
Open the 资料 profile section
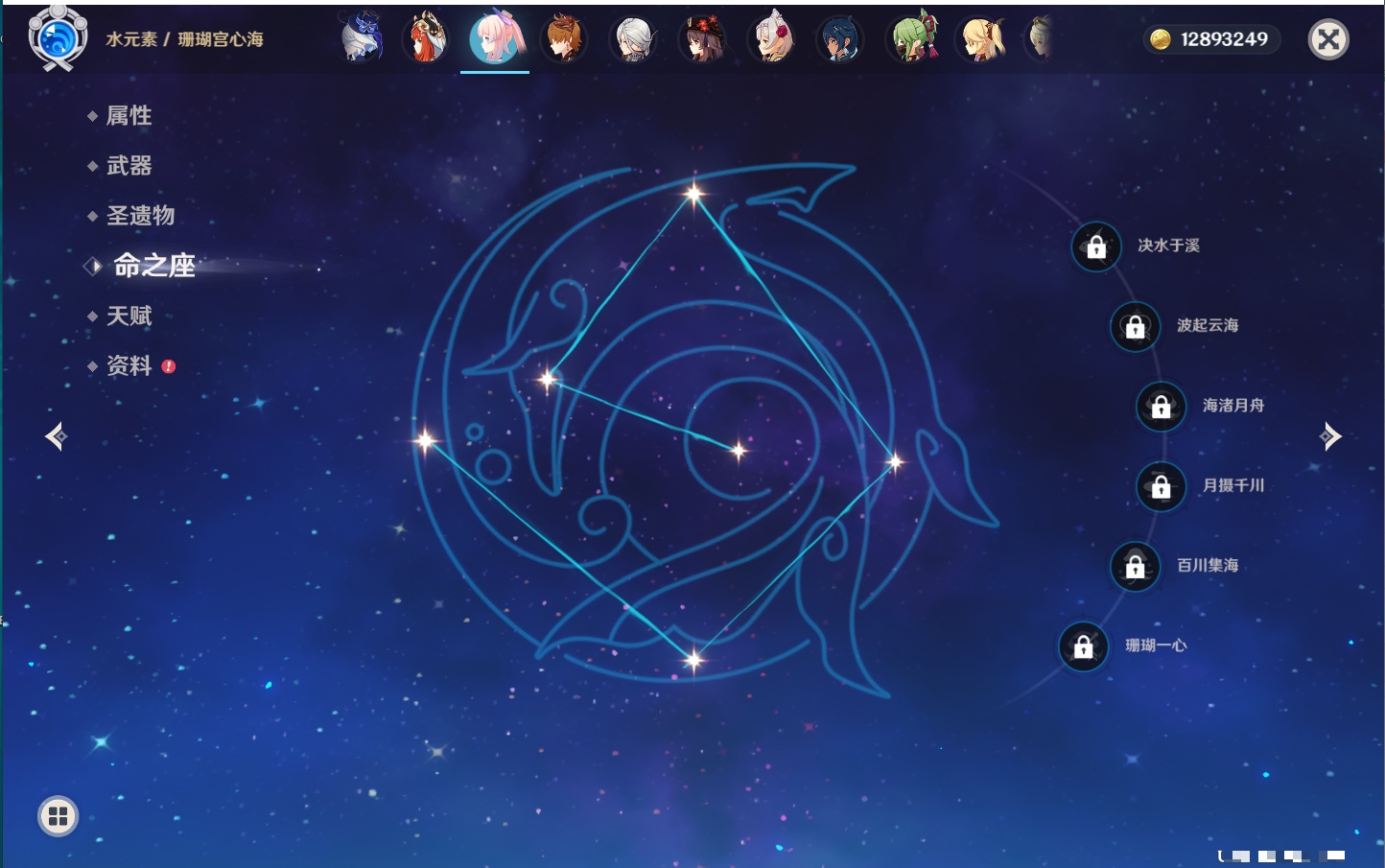point(129,365)
